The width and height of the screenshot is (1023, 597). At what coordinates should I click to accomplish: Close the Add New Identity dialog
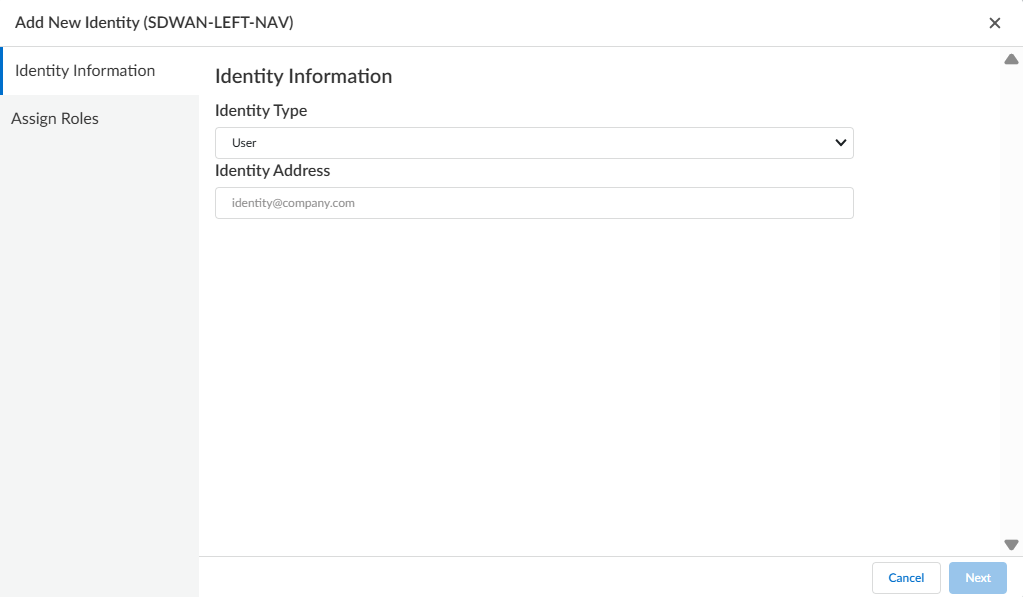click(x=994, y=23)
